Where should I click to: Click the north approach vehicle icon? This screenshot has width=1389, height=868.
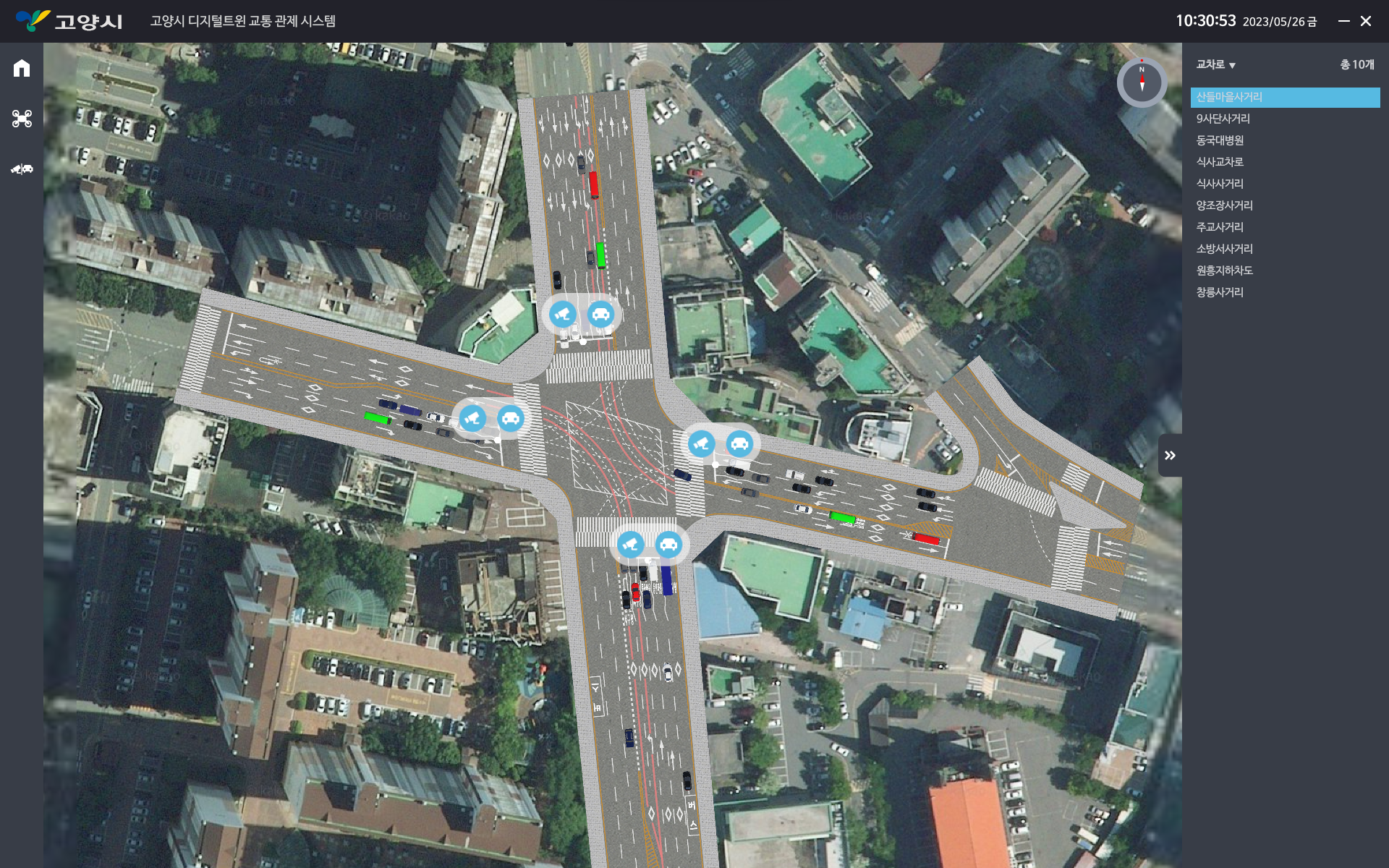[x=600, y=314]
